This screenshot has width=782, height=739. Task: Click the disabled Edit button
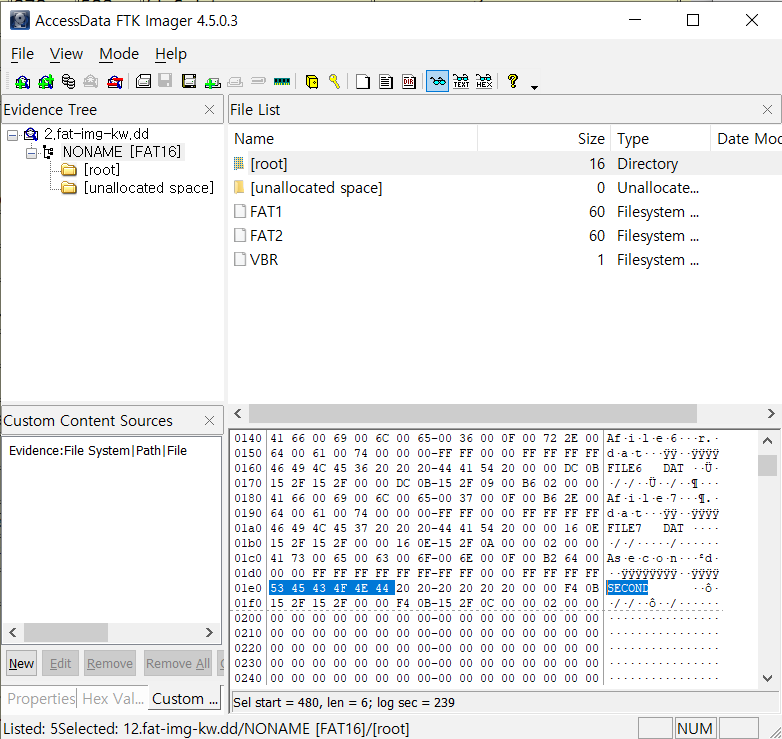(x=60, y=664)
